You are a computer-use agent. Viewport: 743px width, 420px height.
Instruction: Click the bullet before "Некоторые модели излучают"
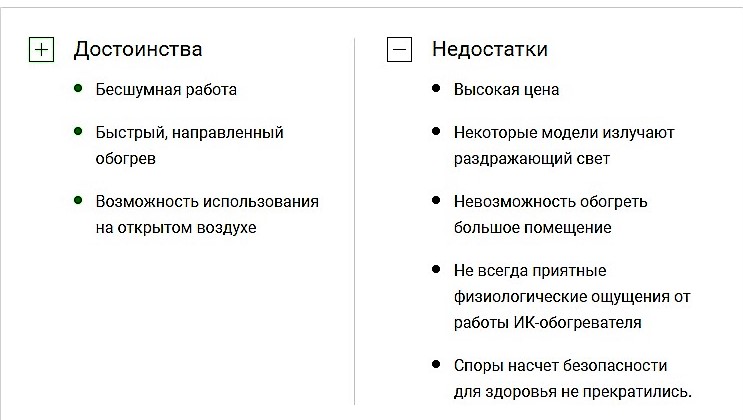[436, 131]
